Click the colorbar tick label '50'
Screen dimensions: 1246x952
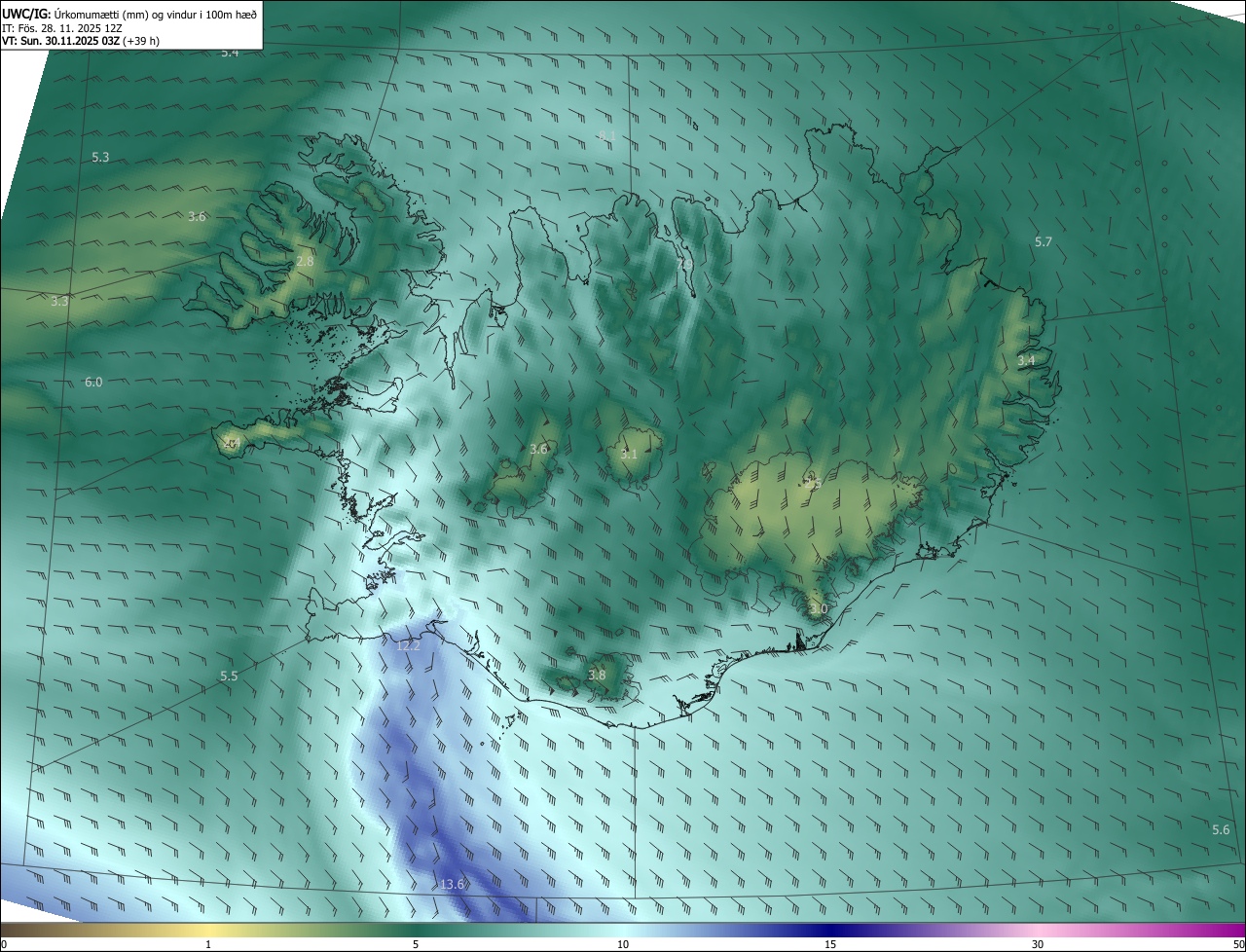coord(1238,944)
